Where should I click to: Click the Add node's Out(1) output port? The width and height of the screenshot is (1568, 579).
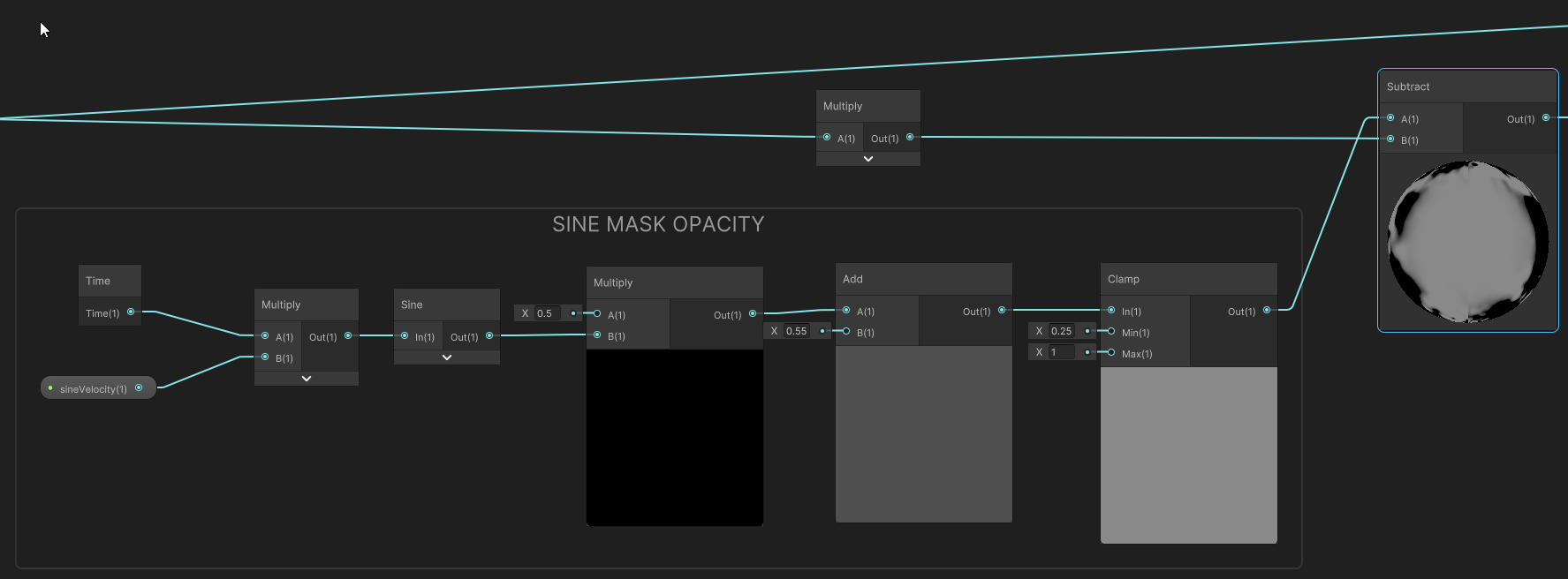1002,310
